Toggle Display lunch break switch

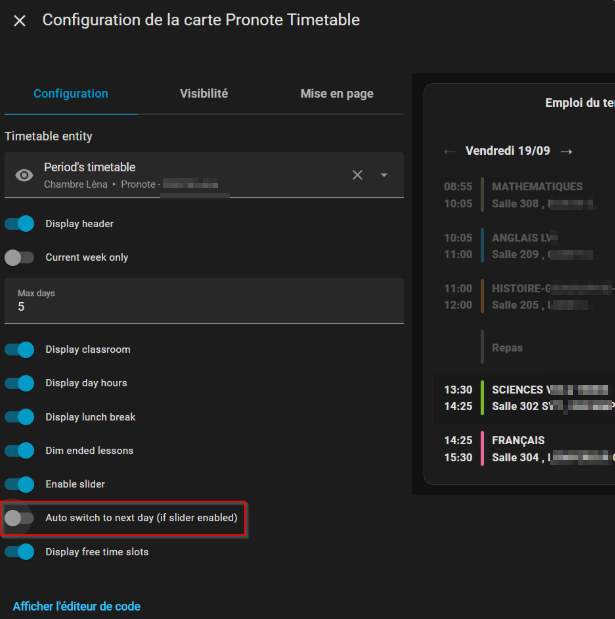coord(20,417)
